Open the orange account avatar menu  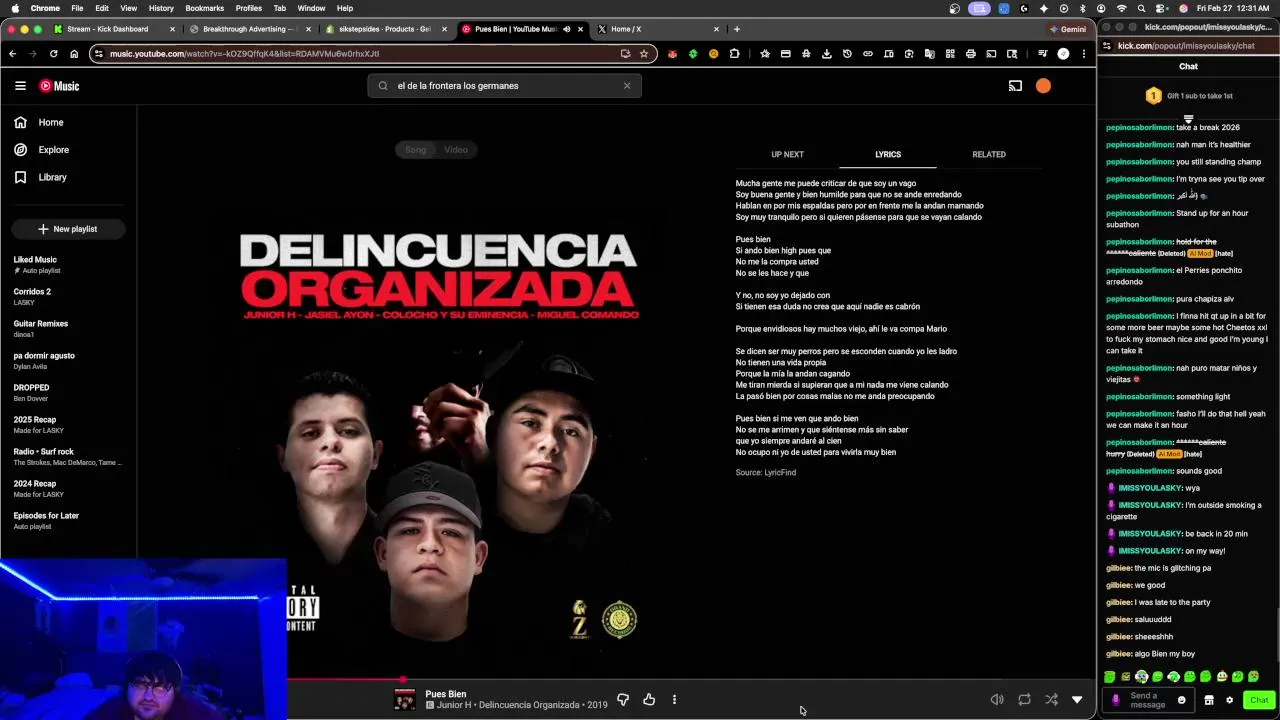tap(1043, 86)
